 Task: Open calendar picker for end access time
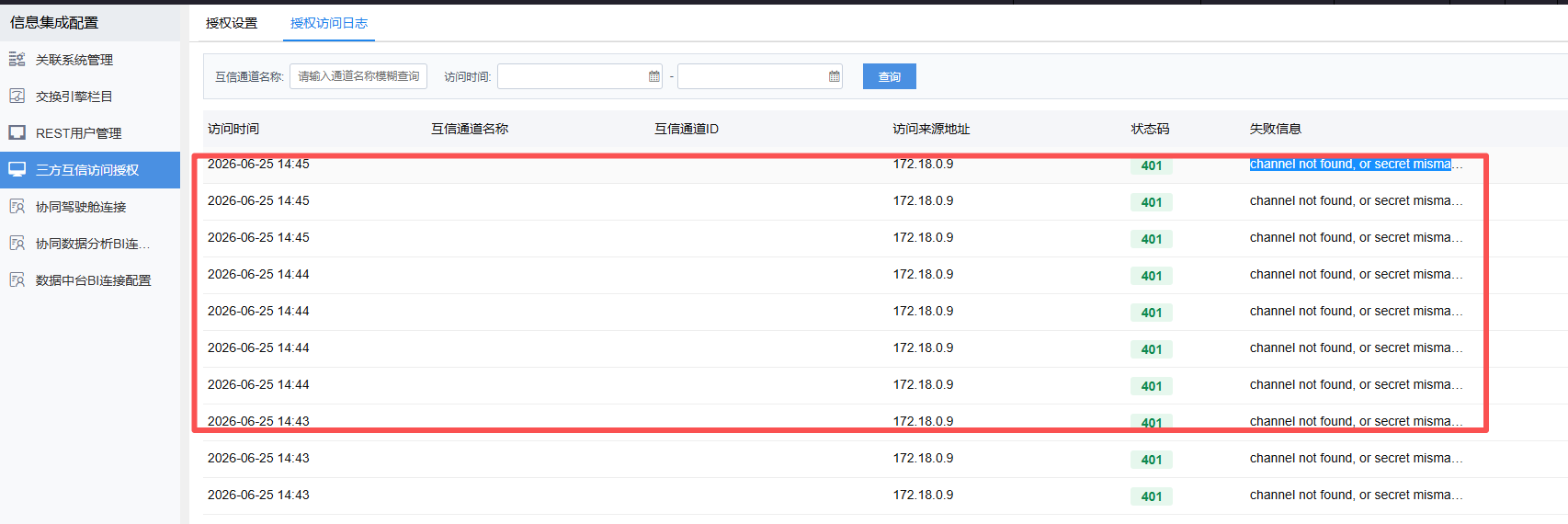[x=835, y=76]
